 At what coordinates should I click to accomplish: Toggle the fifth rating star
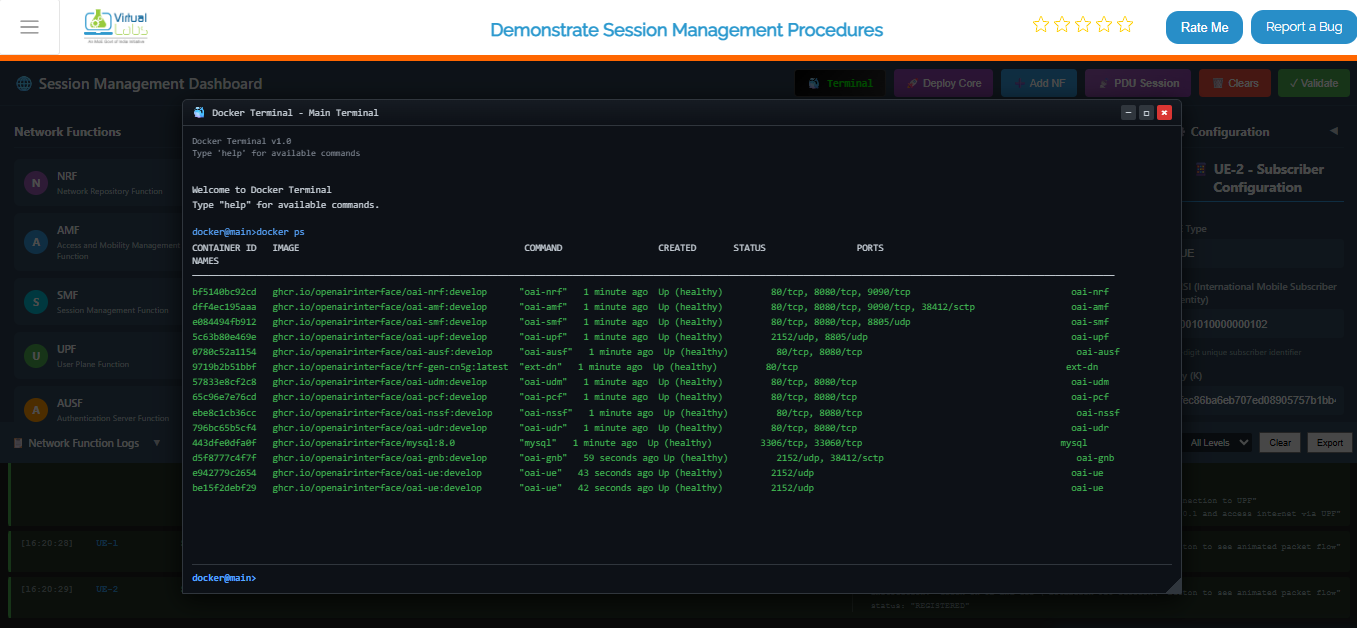pyautogui.click(x=1125, y=24)
